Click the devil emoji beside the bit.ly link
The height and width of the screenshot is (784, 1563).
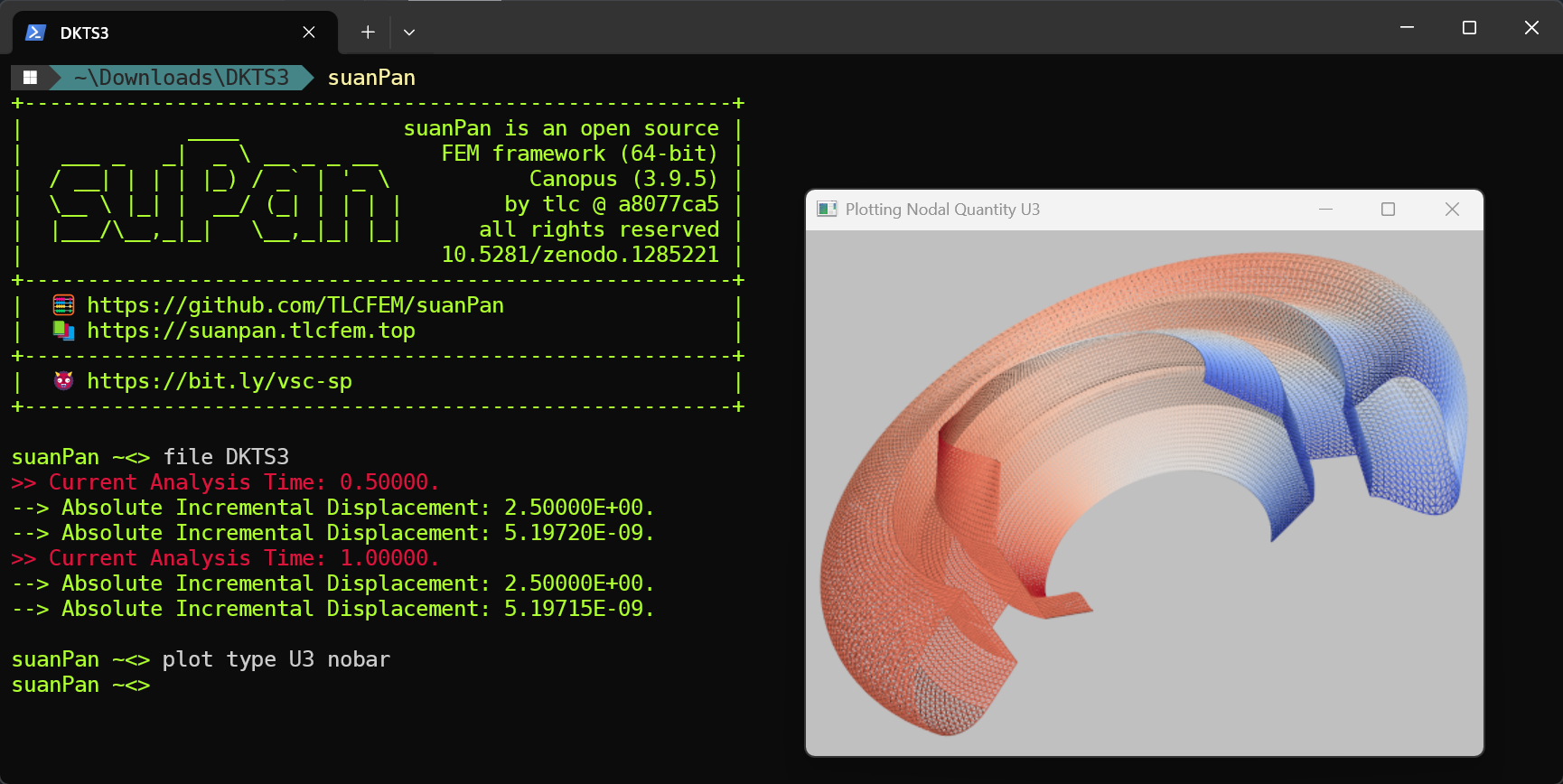click(63, 381)
